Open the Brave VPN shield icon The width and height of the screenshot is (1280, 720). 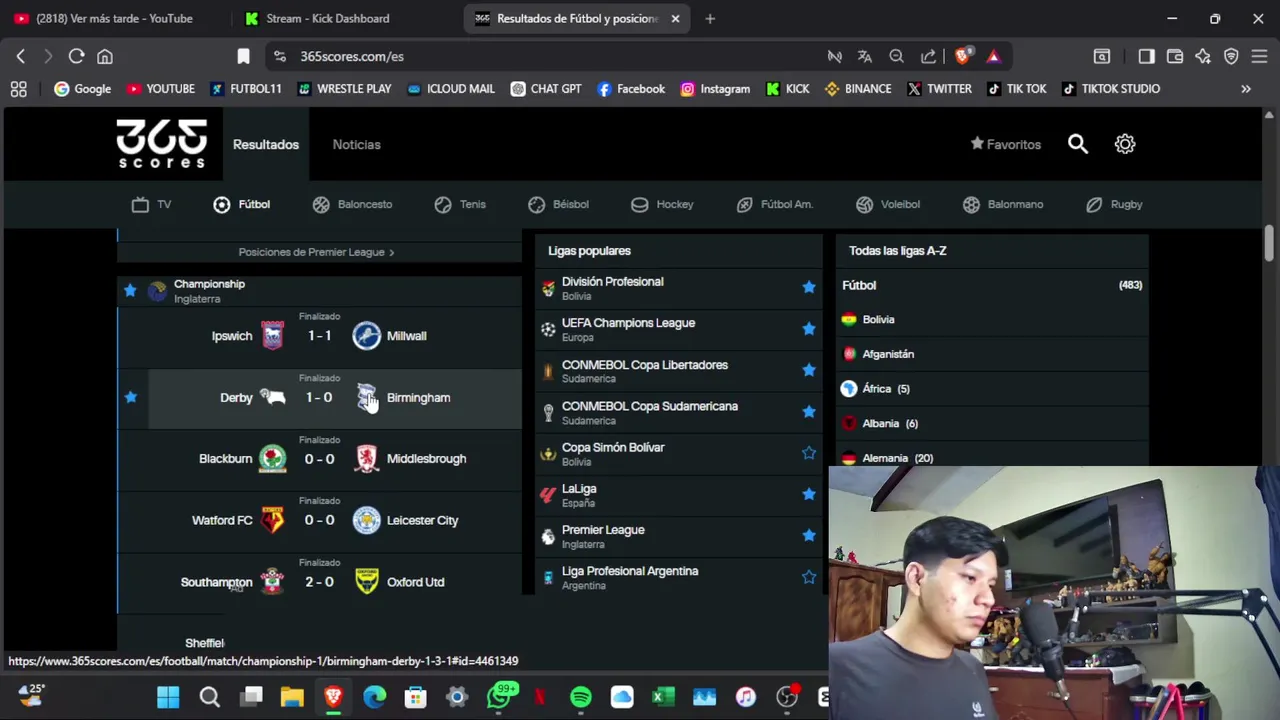coord(1231,56)
